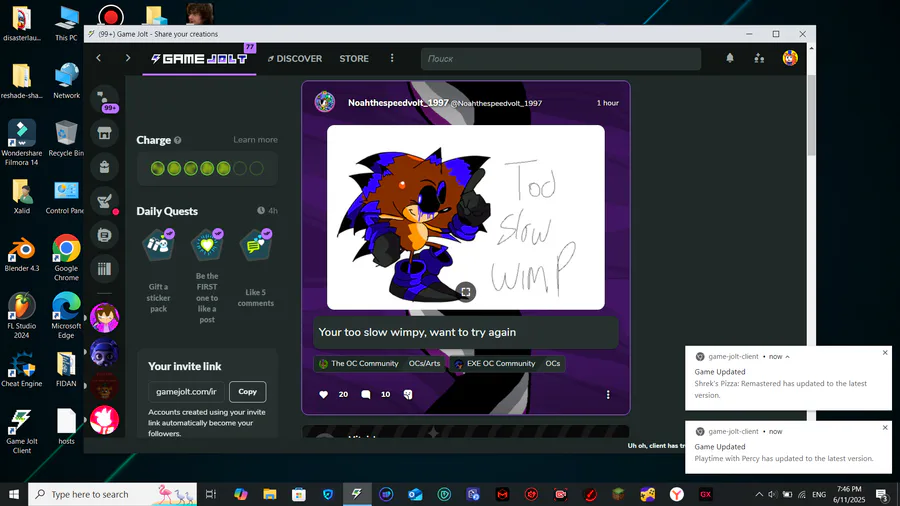The height and width of the screenshot is (506, 900).
Task: Open the friends list icon
Action: click(x=759, y=58)
